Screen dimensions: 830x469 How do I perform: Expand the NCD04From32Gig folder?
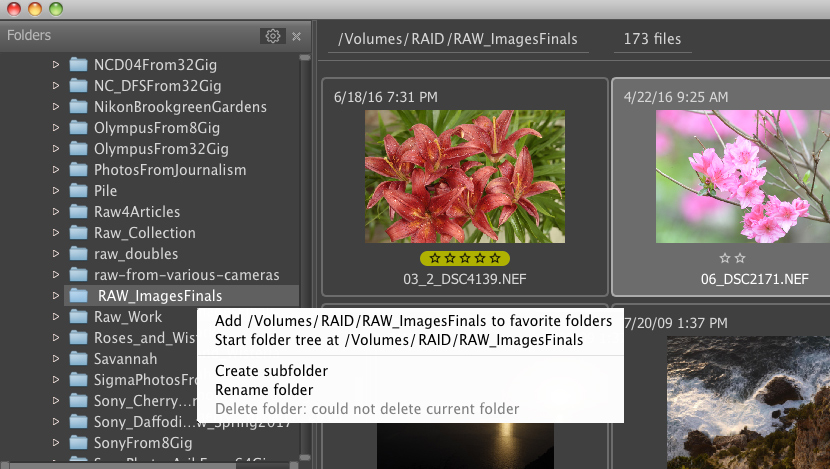point(56,65)
